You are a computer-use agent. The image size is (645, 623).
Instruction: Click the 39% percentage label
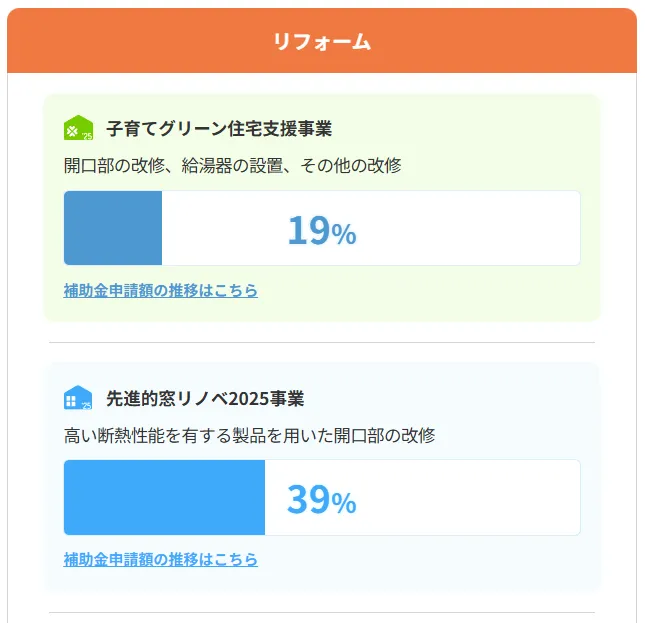321,499
